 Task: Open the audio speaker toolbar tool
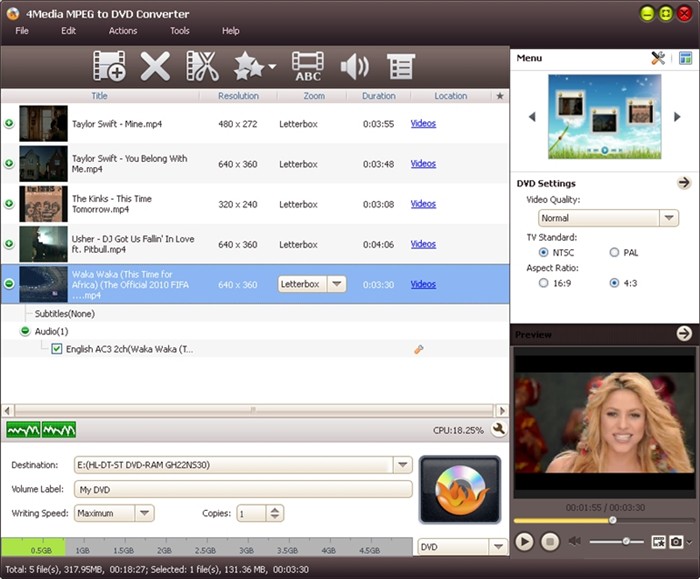point(354,67)
